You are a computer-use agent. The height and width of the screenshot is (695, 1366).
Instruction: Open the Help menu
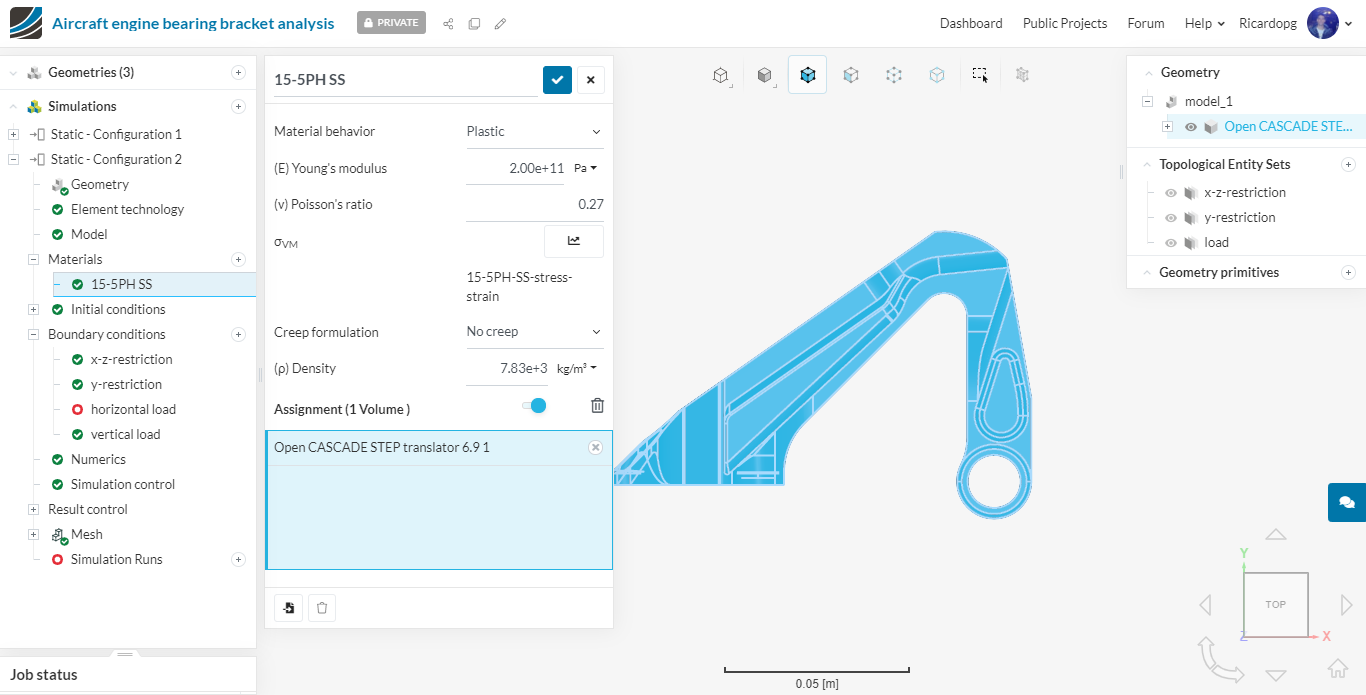[1204, 23]
